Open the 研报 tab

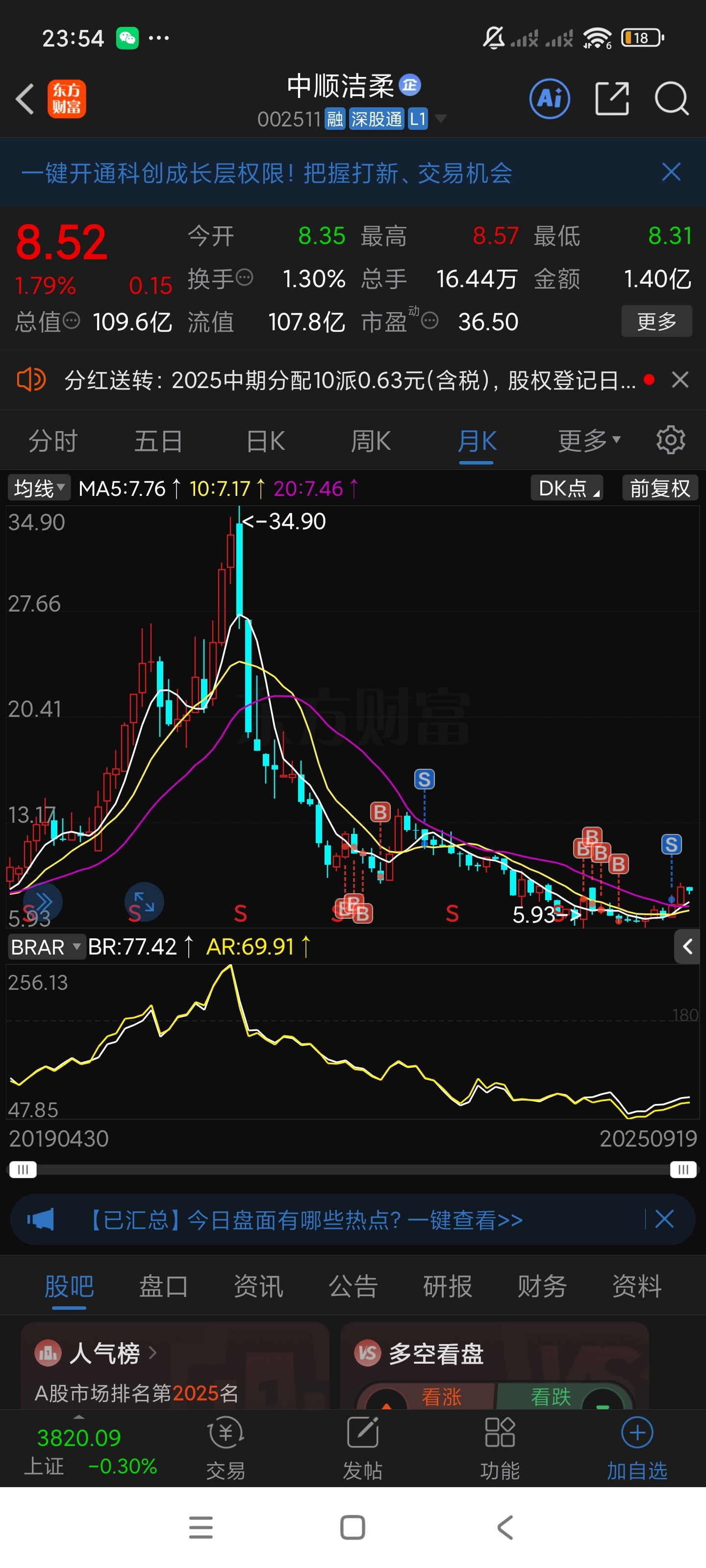click(447, 1286)
